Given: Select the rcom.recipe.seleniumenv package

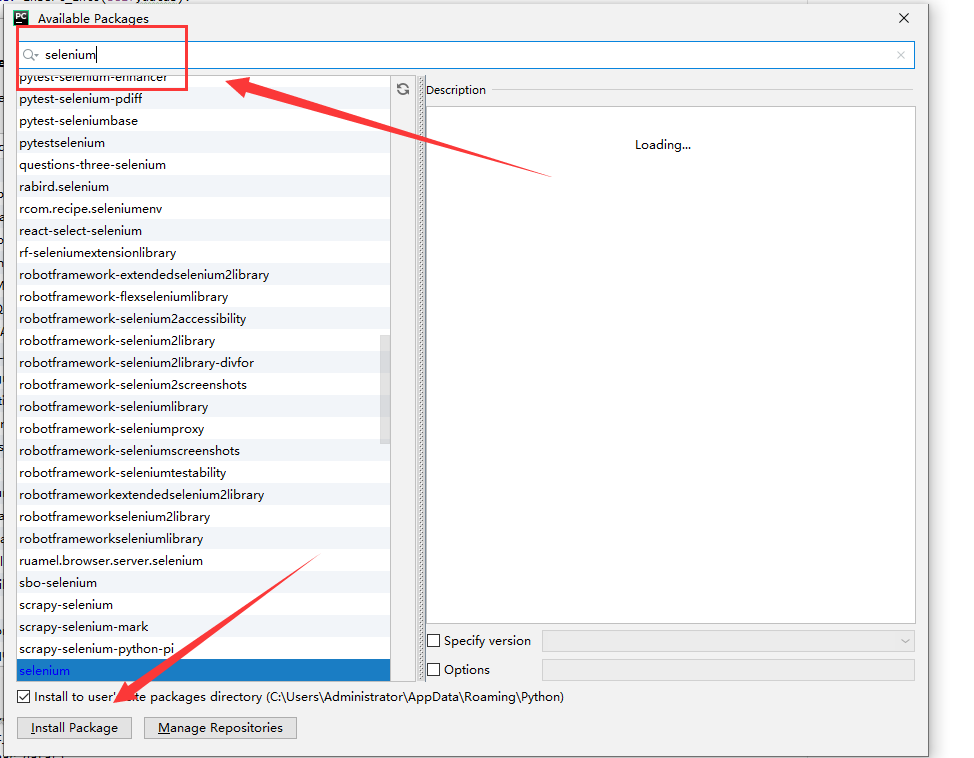Looking at the screenshot, I should point(204,209).
